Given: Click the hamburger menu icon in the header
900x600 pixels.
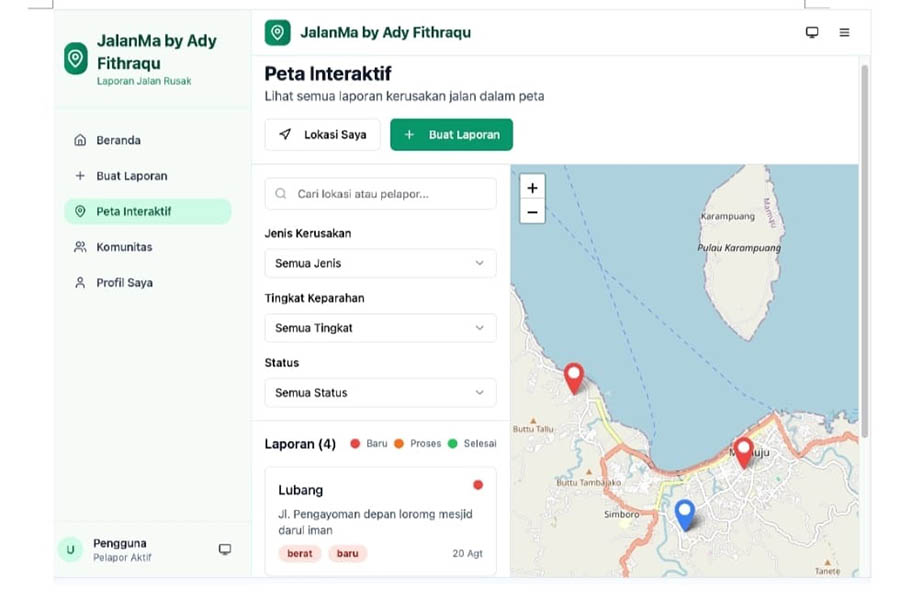Looking at the screenshot, I should 844,33.
